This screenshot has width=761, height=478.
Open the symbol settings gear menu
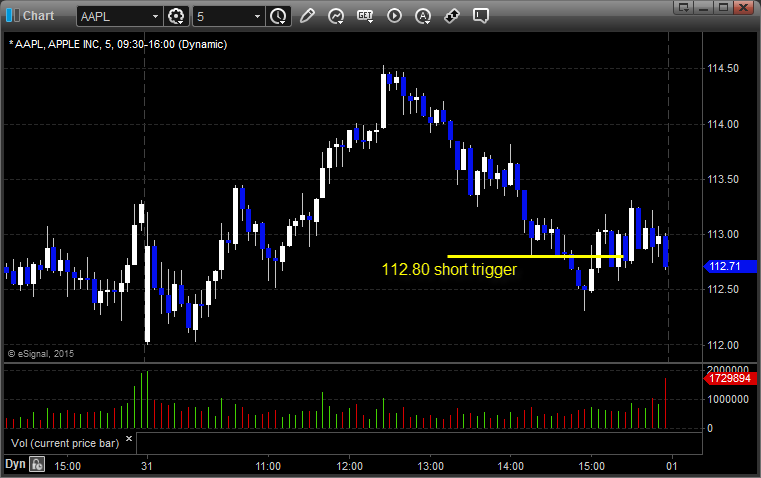click(x=176, y=16)
